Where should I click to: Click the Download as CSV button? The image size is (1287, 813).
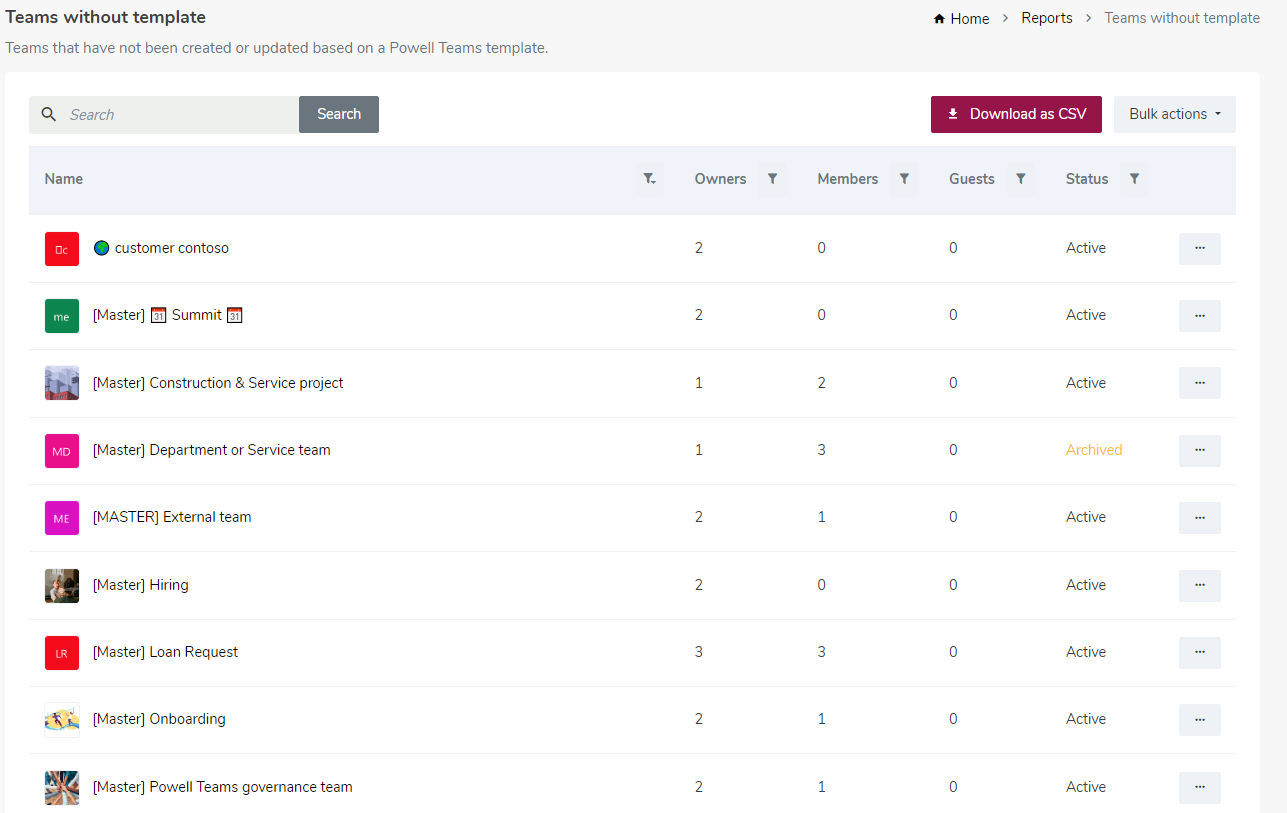(x=1016, y=114)
